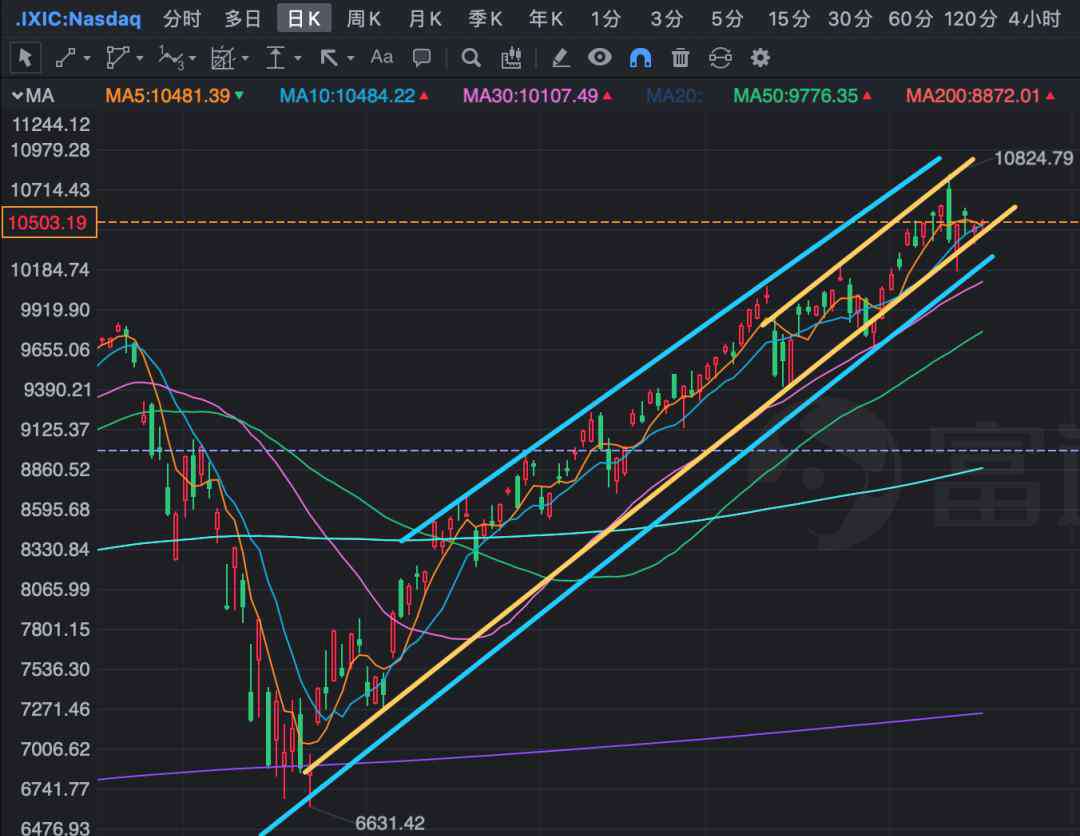Click the 8860.52 axis value

point(55,470)
